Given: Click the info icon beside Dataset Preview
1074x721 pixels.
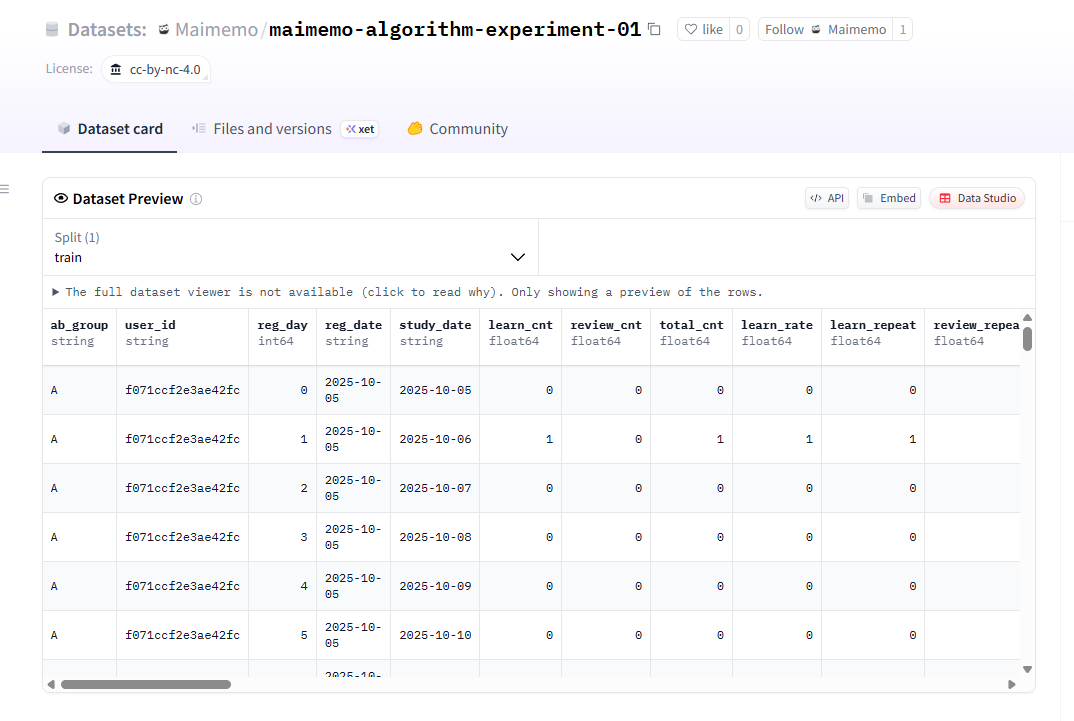Looking at the screenshot, I should click(196, 199).
